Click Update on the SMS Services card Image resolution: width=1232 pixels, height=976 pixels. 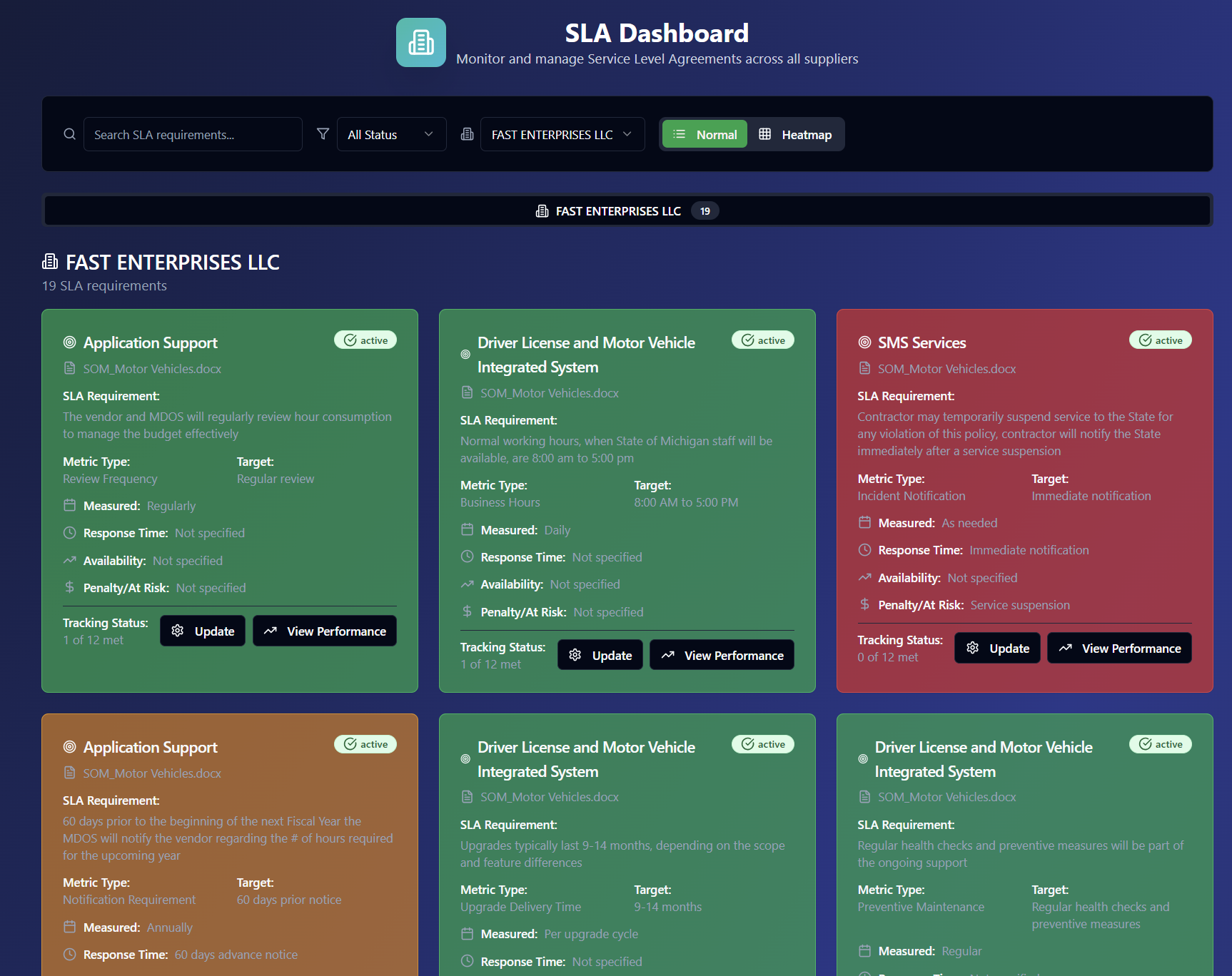pos(996,648)
